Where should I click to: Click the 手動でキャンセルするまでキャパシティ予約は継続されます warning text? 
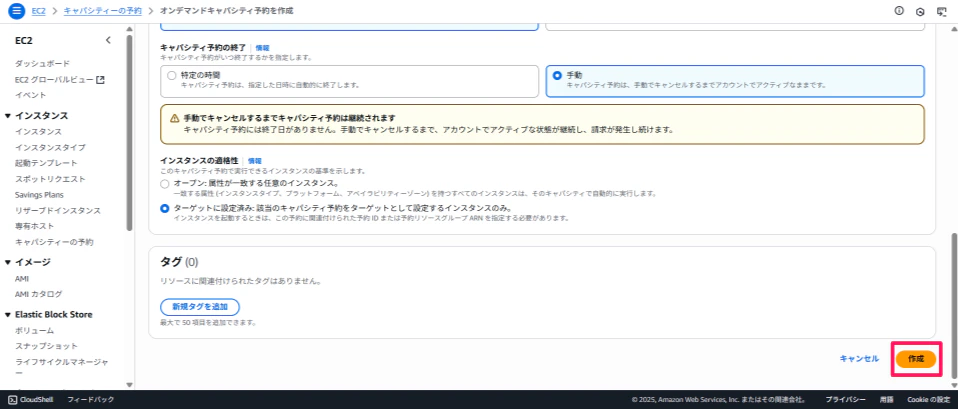pos(289,118)
